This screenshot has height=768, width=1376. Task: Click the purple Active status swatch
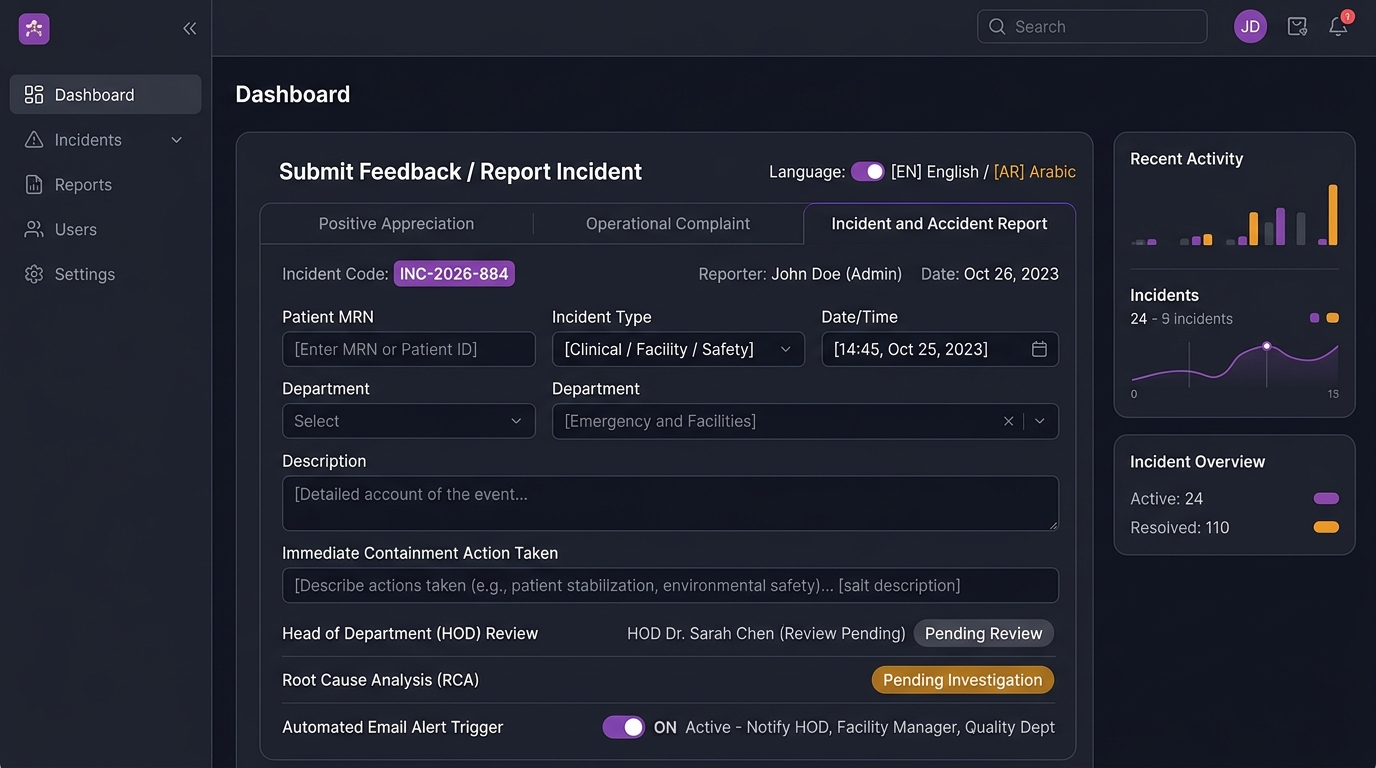pos(1326,498)
